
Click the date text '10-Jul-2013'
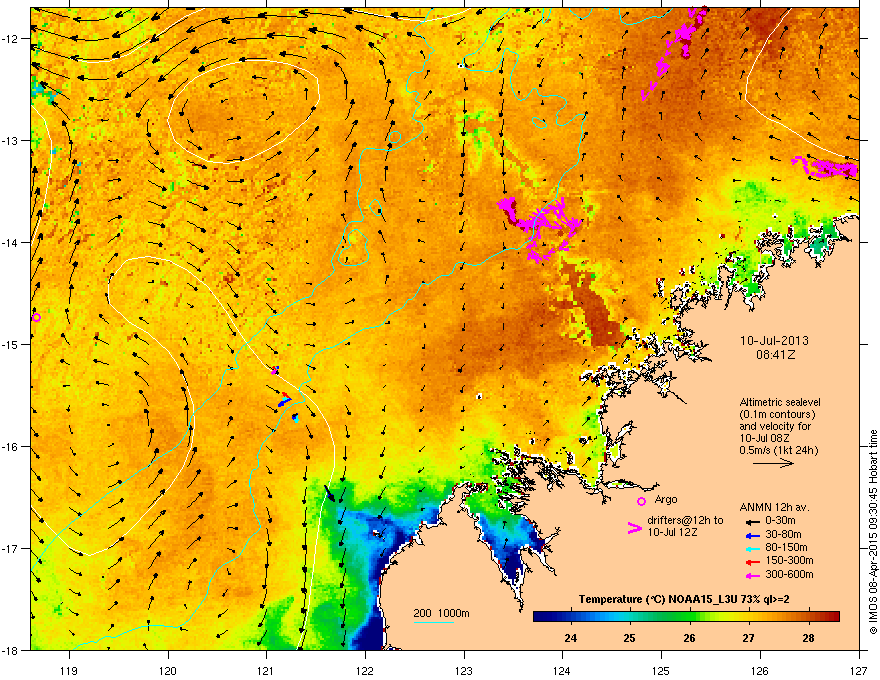774,341
